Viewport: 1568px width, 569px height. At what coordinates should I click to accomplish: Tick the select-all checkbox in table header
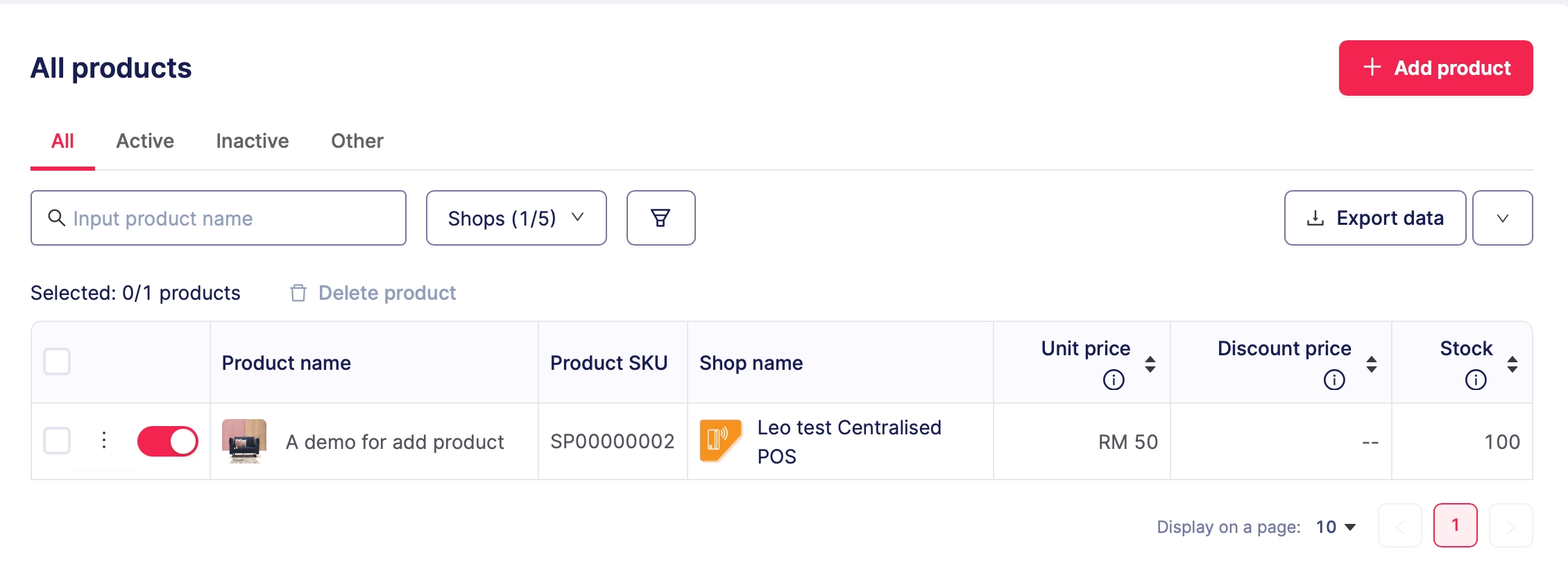[57, 362]
